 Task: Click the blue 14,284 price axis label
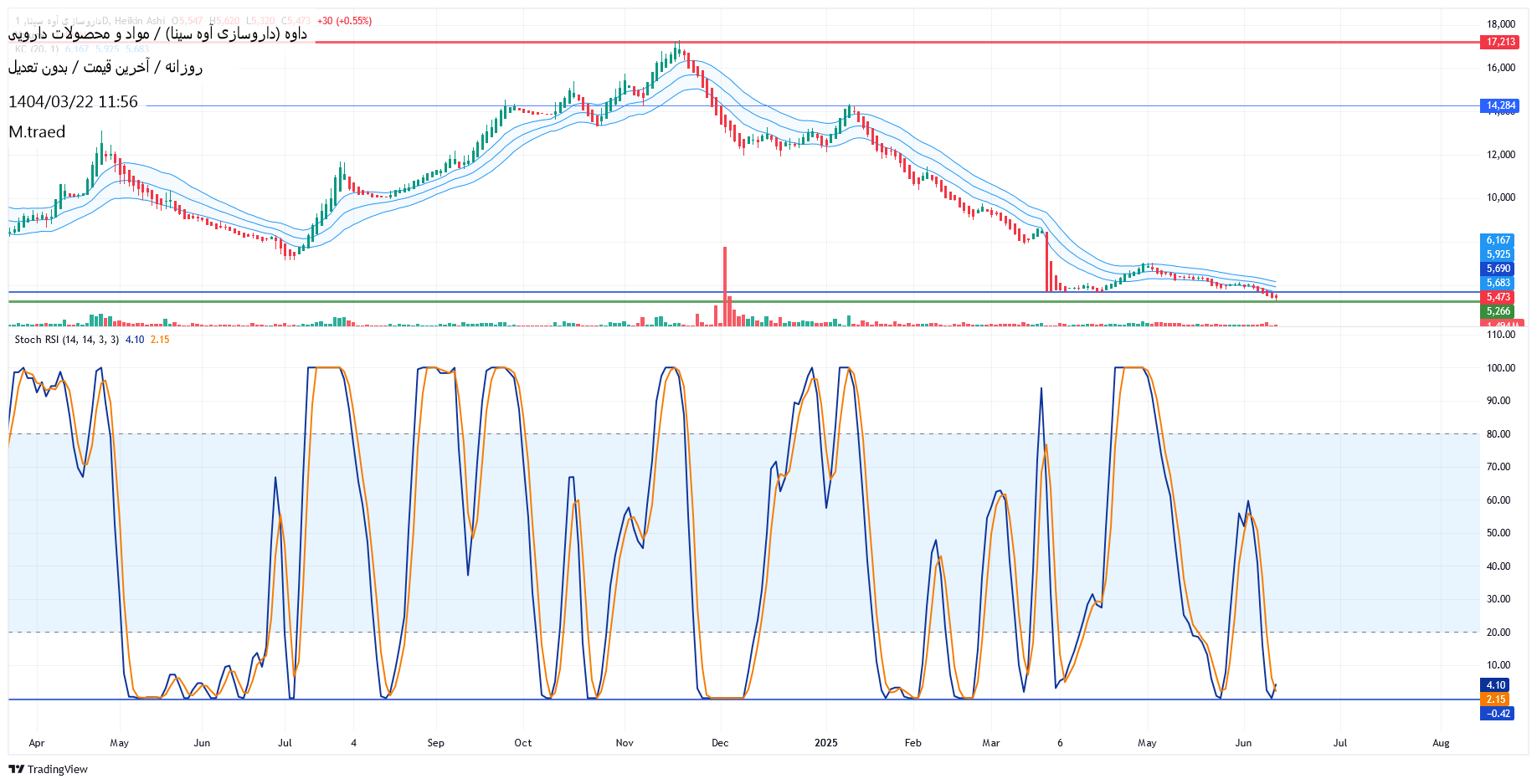point(1500,105)
